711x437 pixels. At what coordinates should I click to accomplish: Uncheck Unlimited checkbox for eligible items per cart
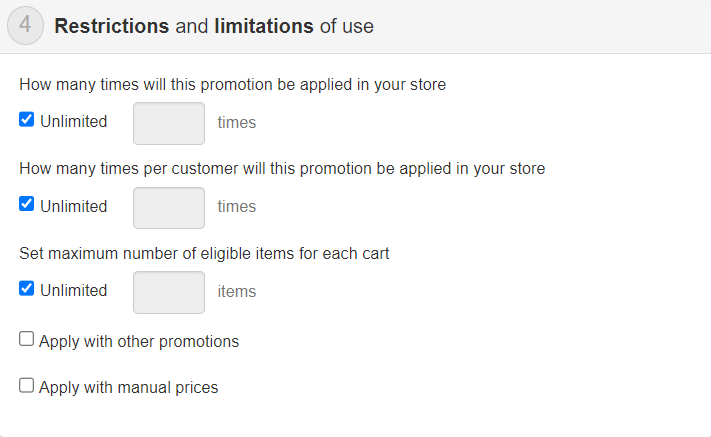pos(27,289)
